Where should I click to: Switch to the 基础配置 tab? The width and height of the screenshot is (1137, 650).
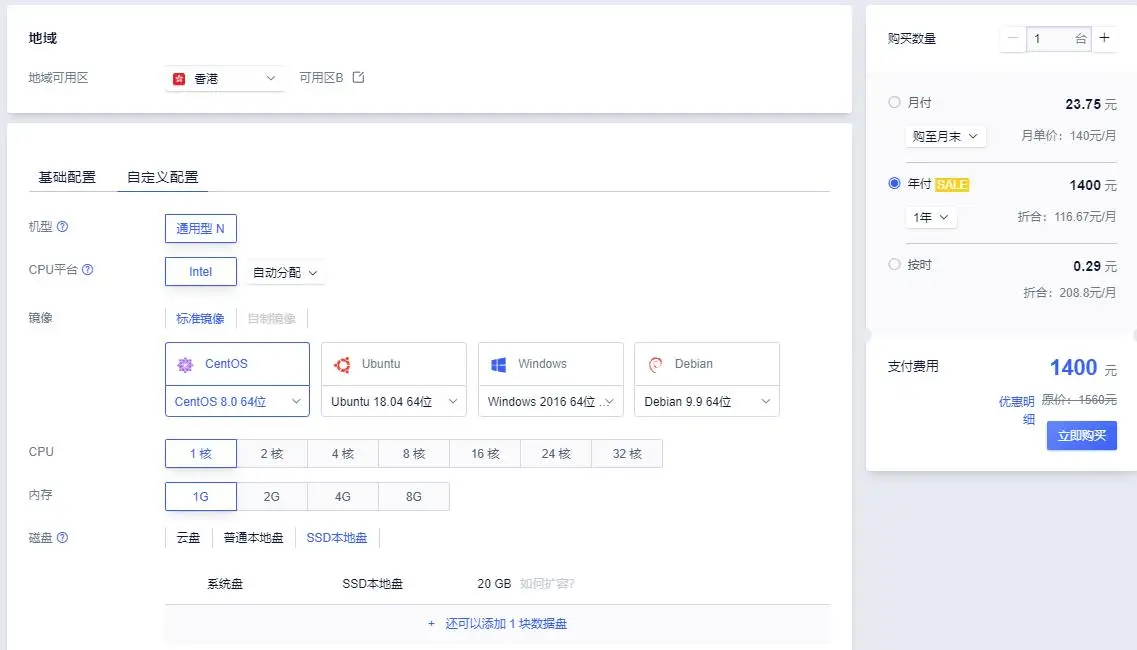[x=67, y=177]
